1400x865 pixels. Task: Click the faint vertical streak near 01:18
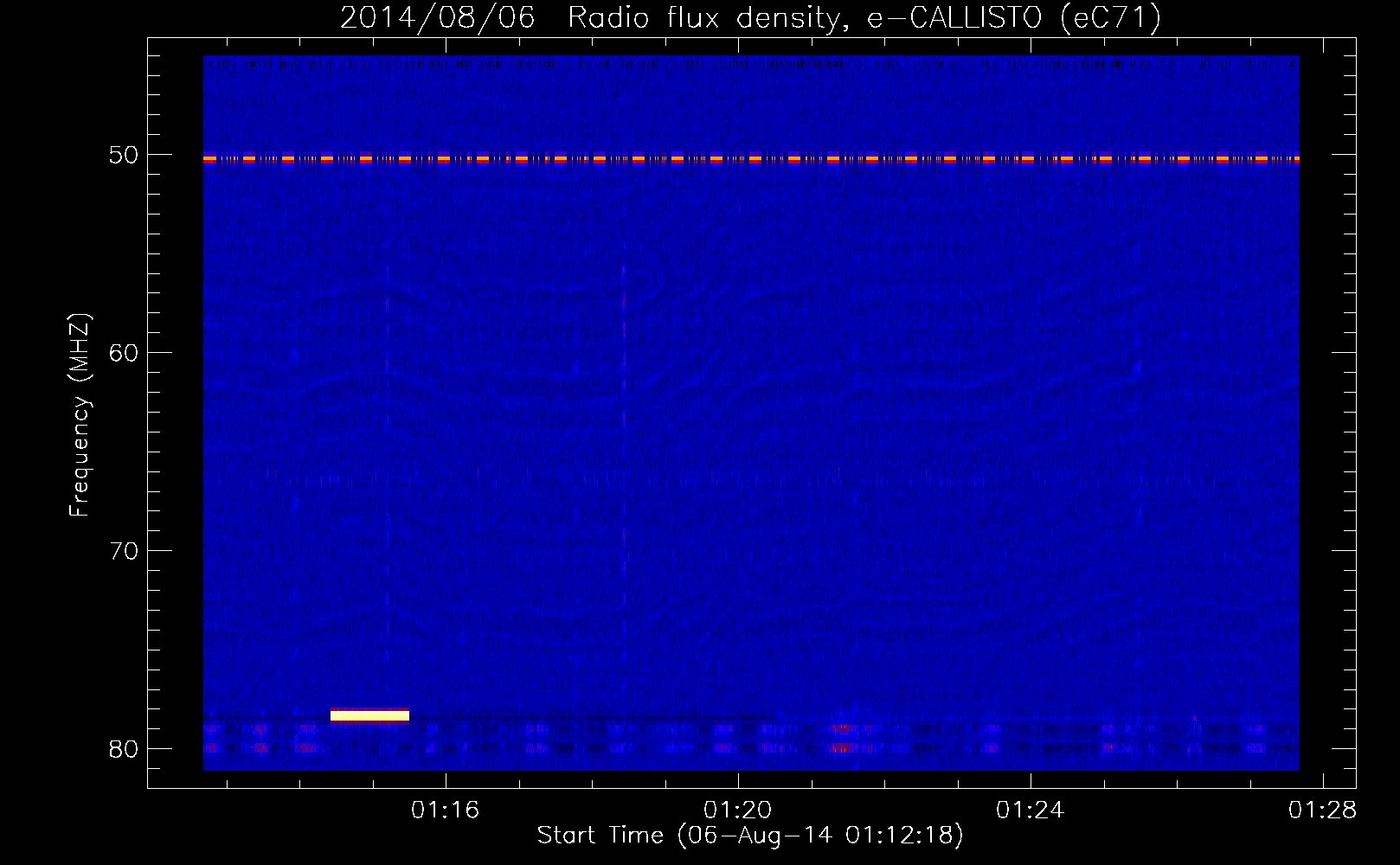624,432
